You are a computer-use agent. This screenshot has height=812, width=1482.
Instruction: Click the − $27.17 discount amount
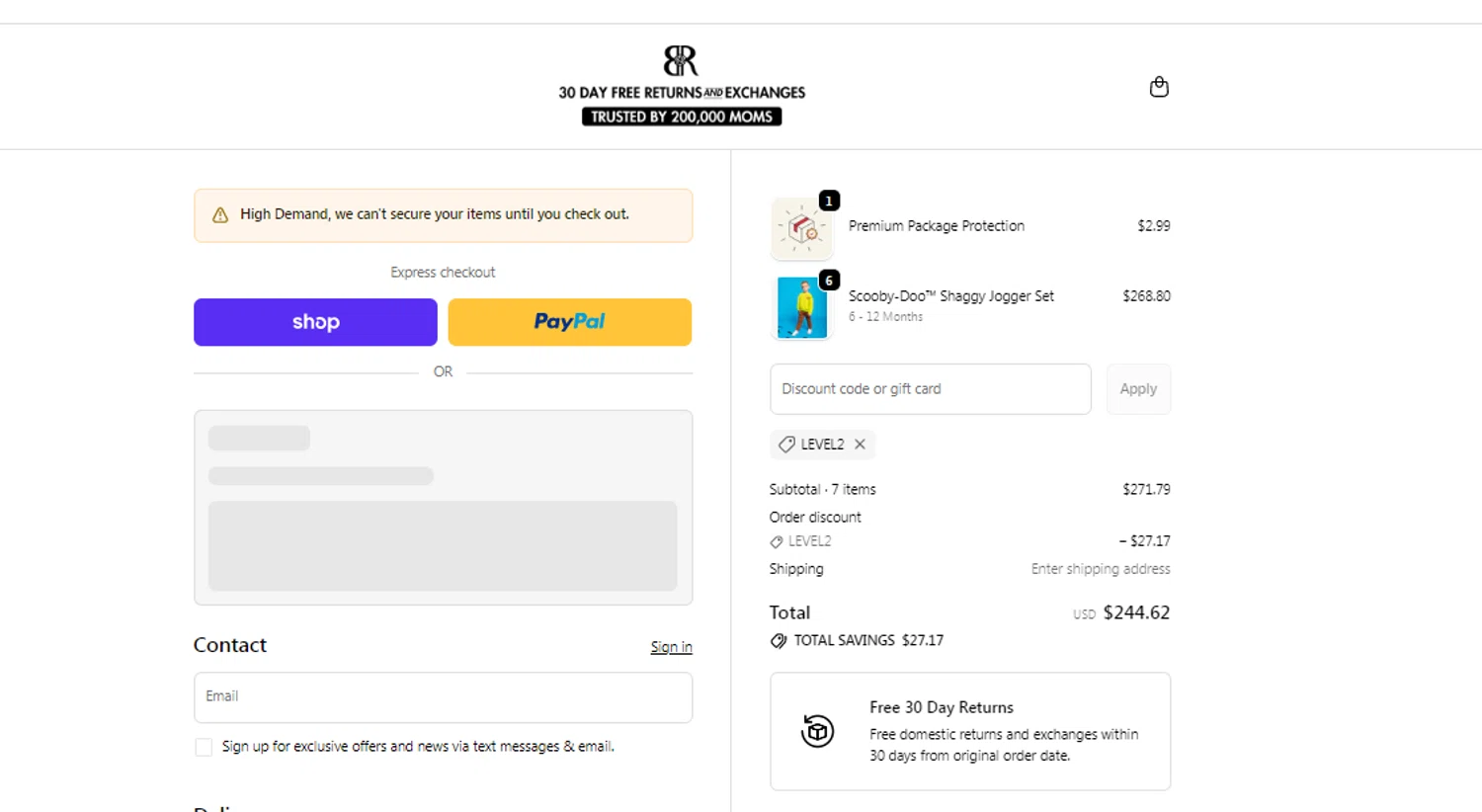(x=1144, y=541)
